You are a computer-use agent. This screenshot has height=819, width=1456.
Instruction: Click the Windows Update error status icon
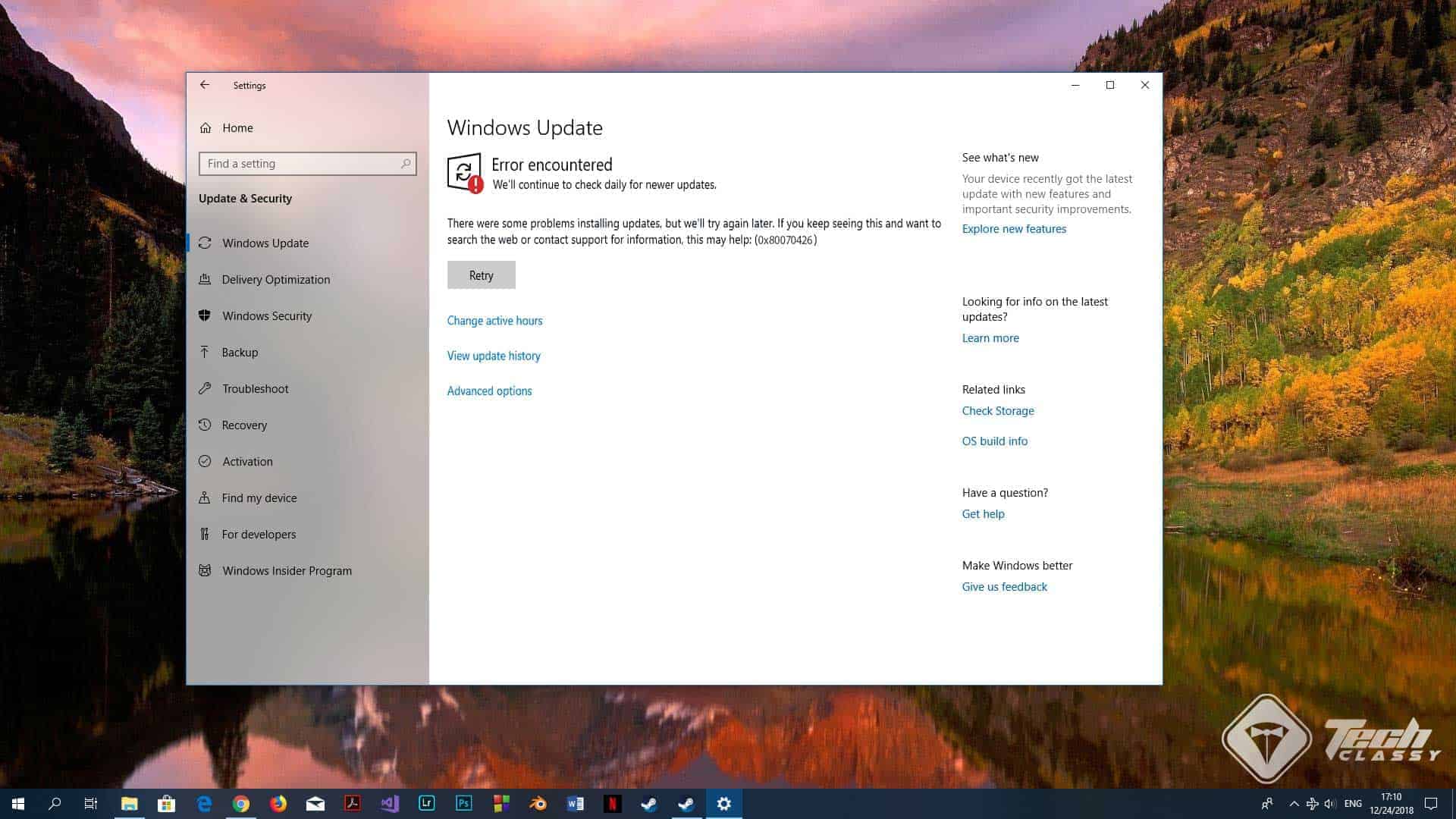pyautogui.click(x=465, y=174)
